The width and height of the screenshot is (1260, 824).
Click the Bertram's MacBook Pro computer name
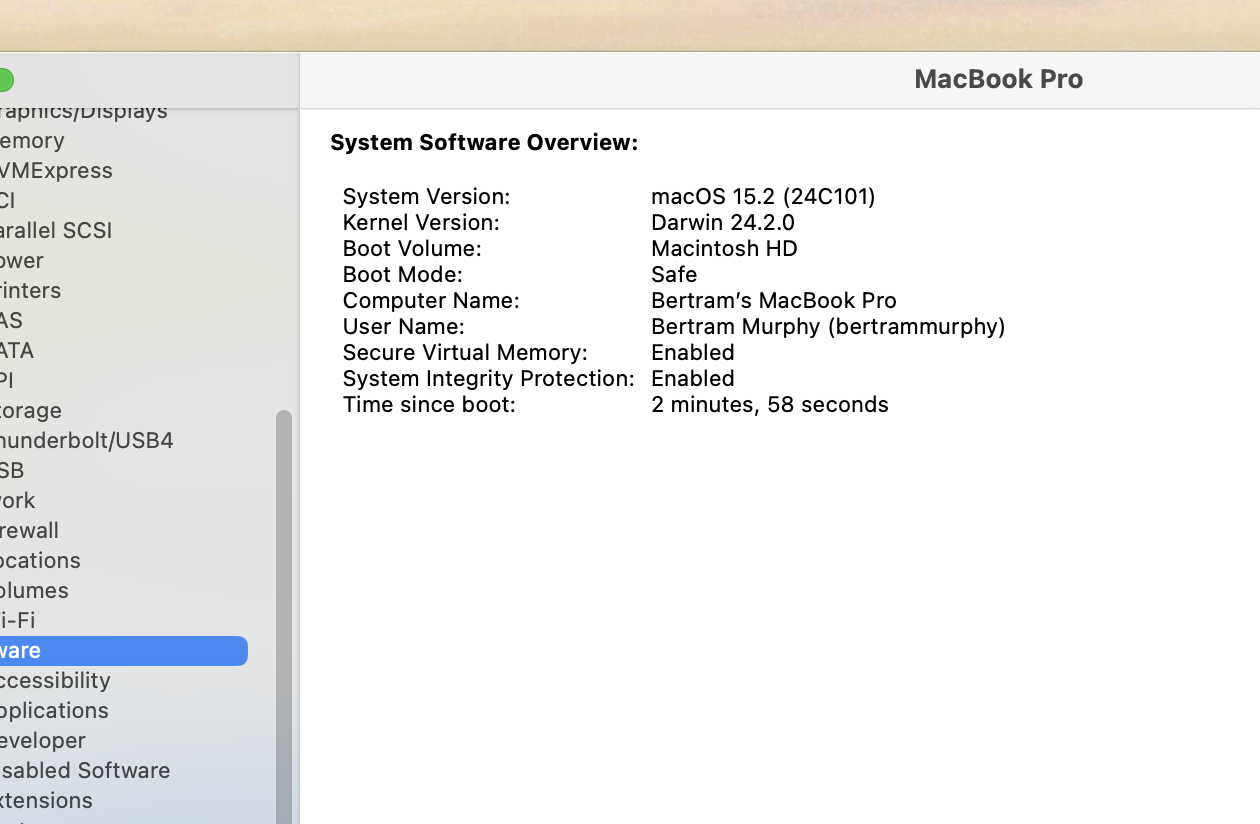[774, 300]
